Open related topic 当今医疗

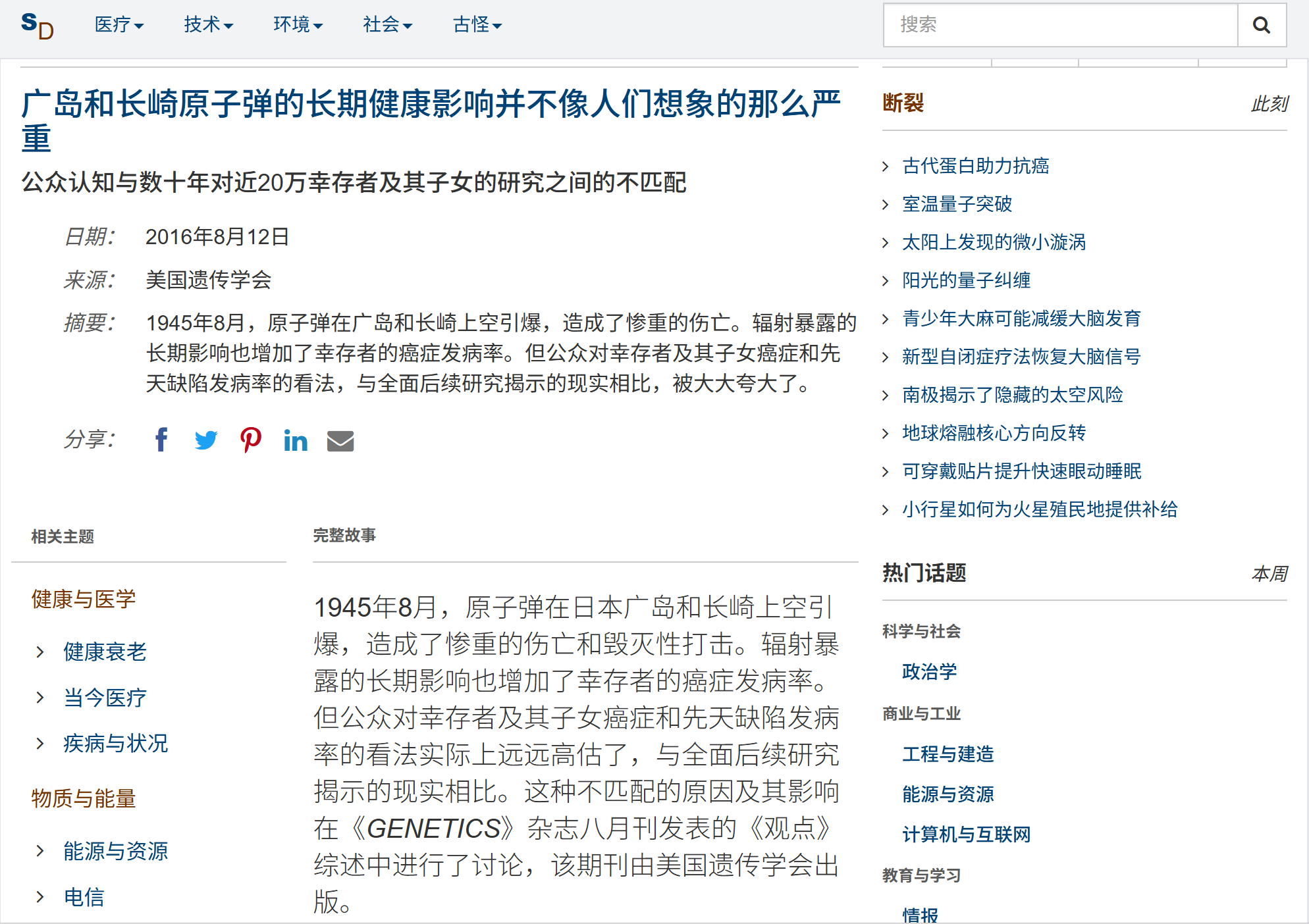point(105,698)
